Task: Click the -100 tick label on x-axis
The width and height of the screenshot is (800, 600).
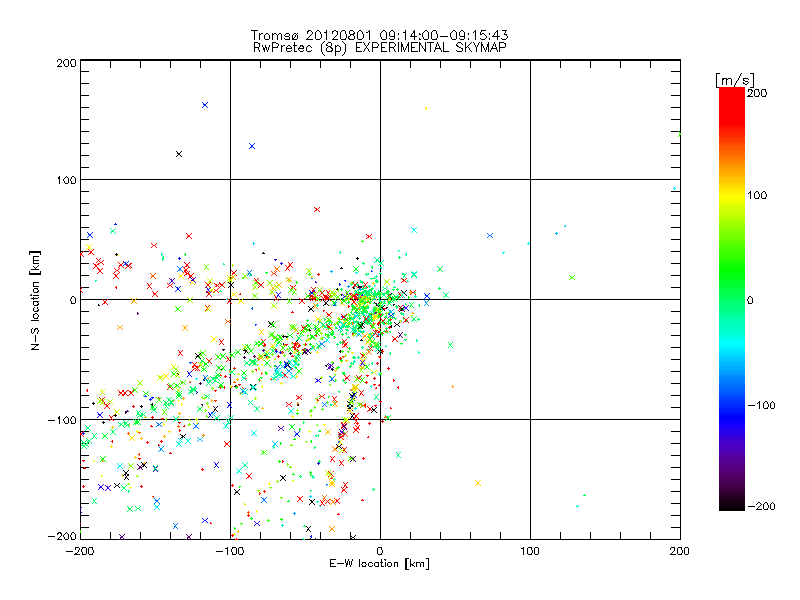Action: click(229, 550)
